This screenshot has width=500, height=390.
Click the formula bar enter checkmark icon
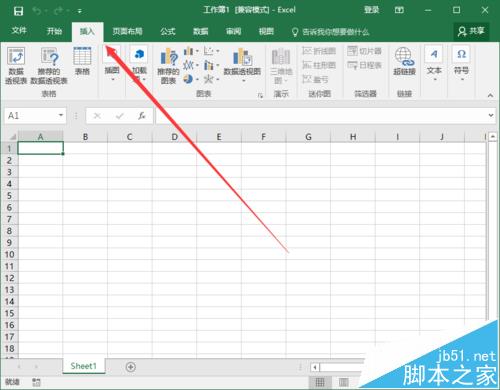[120, 116]
